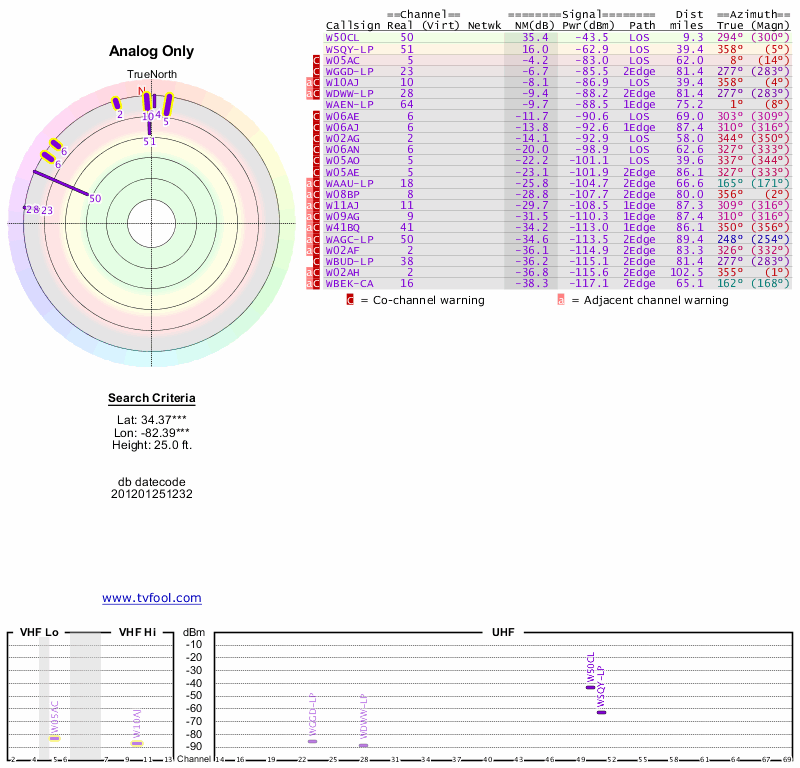Select the channel 2 marker on the radar plot

(117, 103)
